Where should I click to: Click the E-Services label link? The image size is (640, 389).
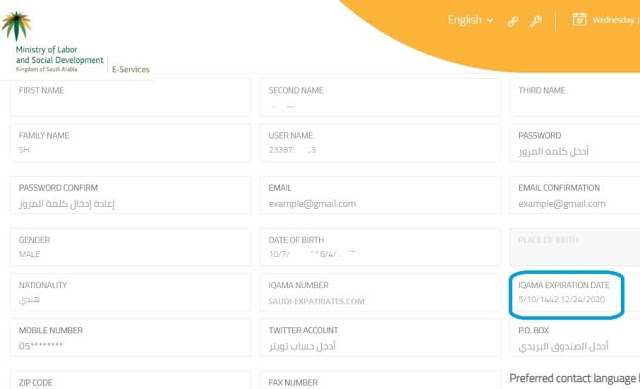(x=131, y=69)
